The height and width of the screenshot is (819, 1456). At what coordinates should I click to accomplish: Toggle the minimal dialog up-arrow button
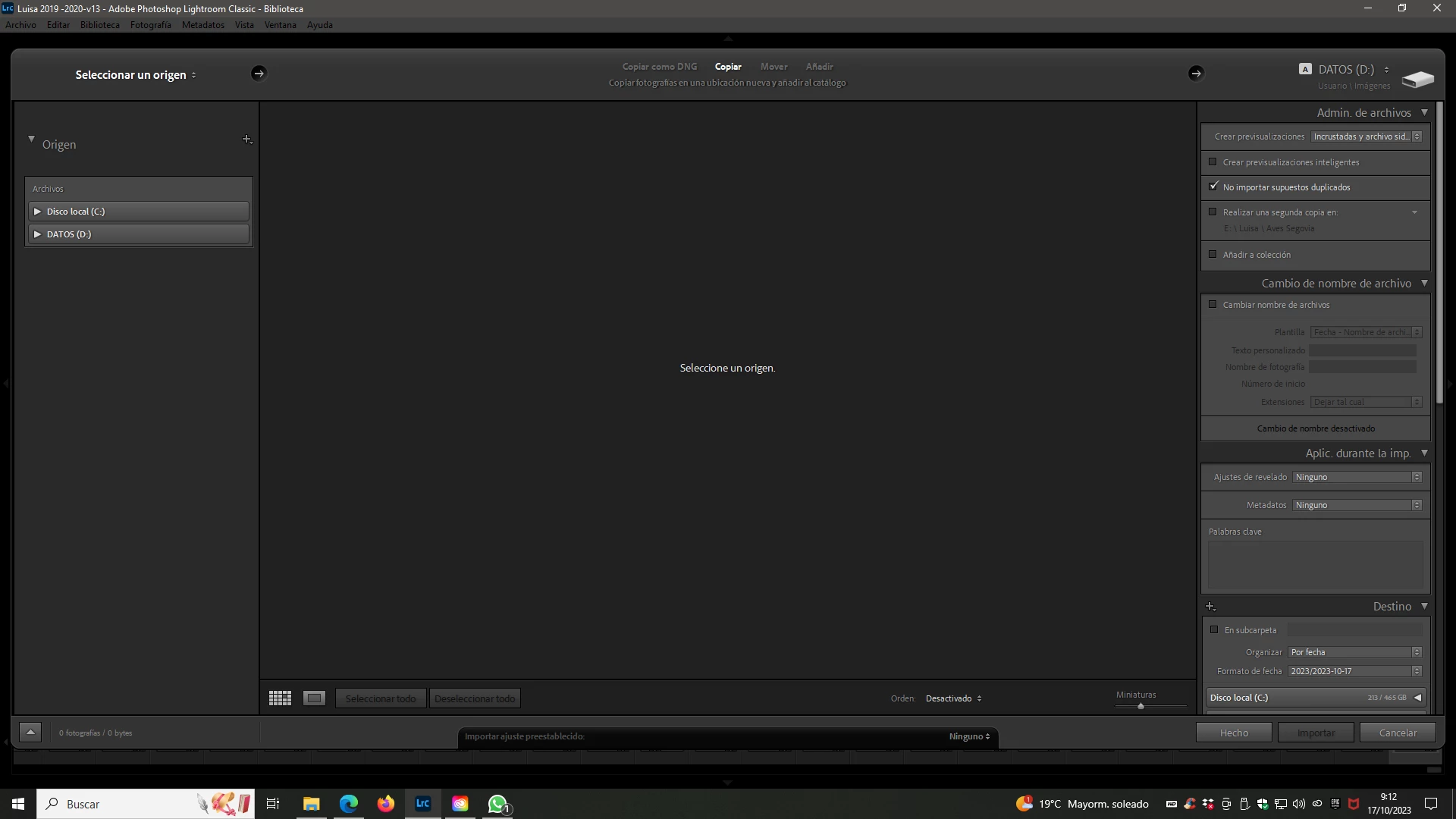point(30,733)
